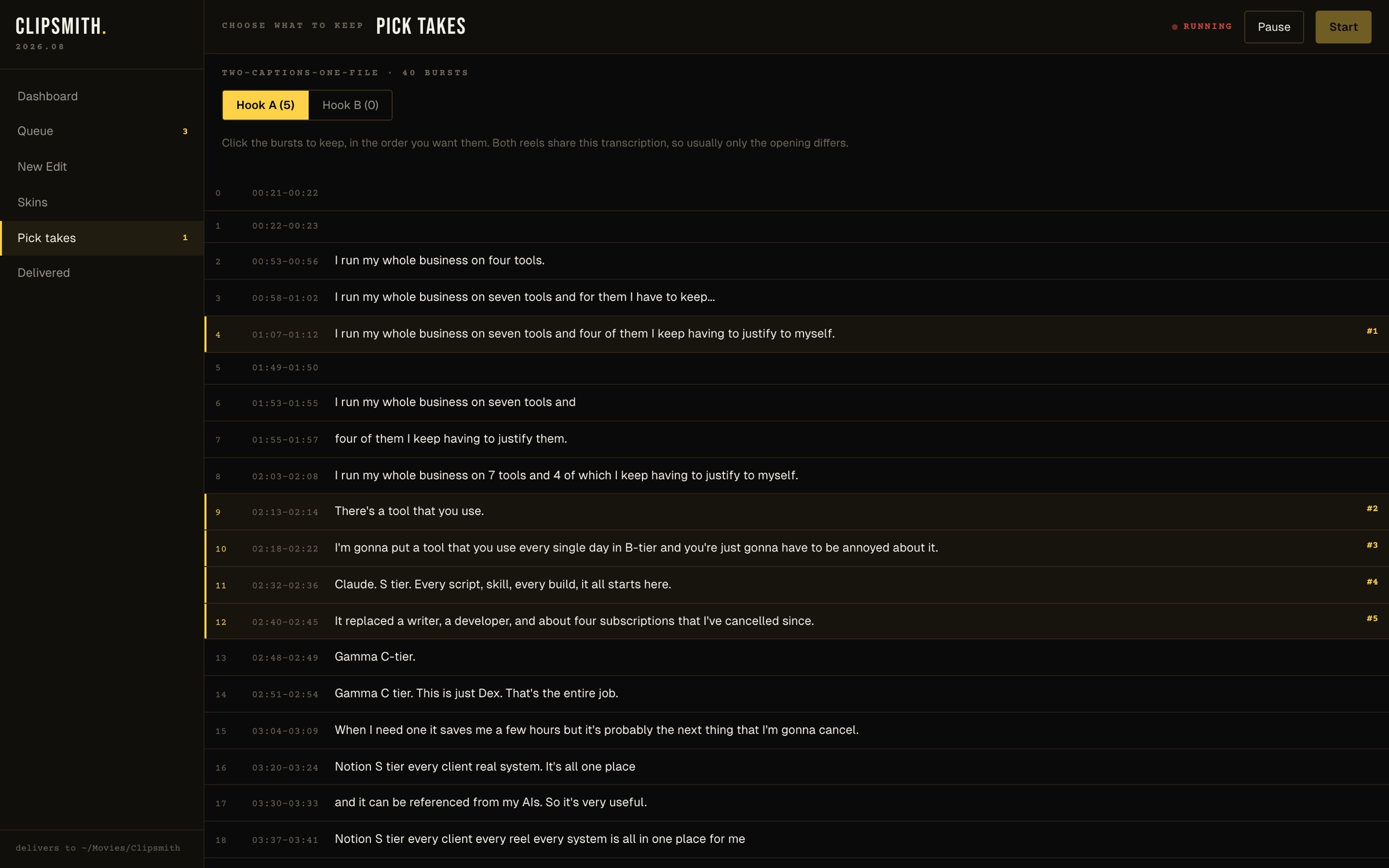Keep burst "Notion S tier every client real system"
Viewport: 1389px width, 868px height.
(796, 767)
